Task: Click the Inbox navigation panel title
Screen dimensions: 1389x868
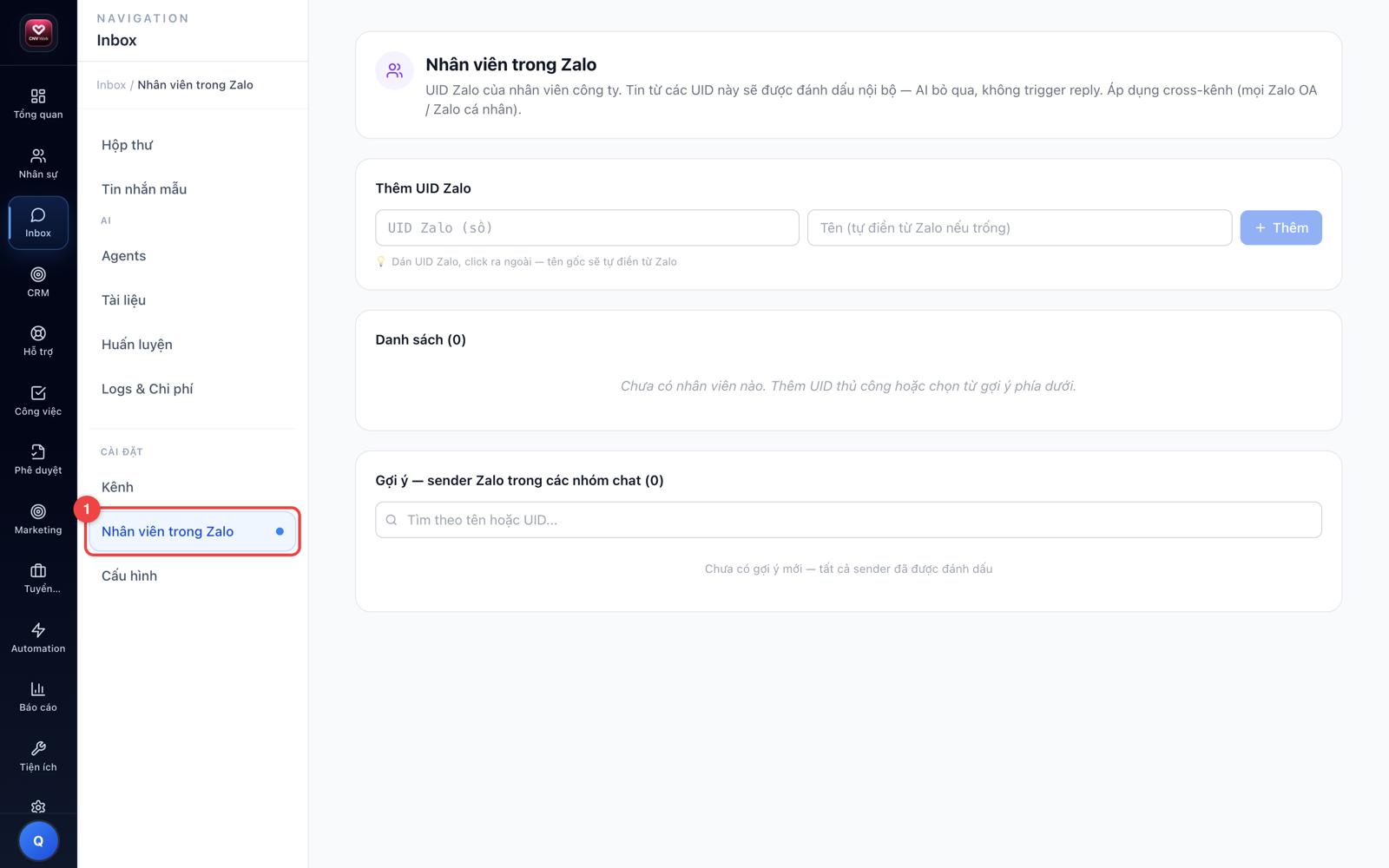Action: (116, 40)
